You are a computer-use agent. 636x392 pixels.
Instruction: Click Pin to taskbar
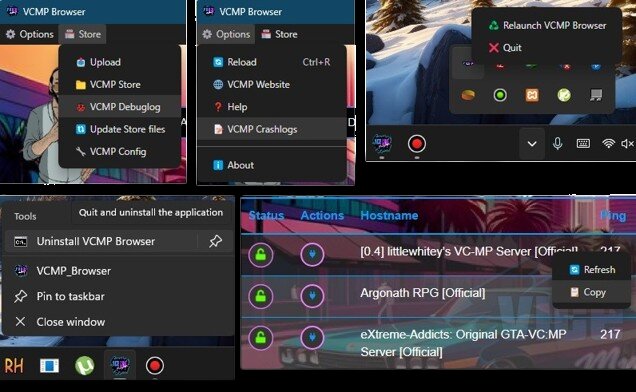pyautogui.click(x=118, y=296)
